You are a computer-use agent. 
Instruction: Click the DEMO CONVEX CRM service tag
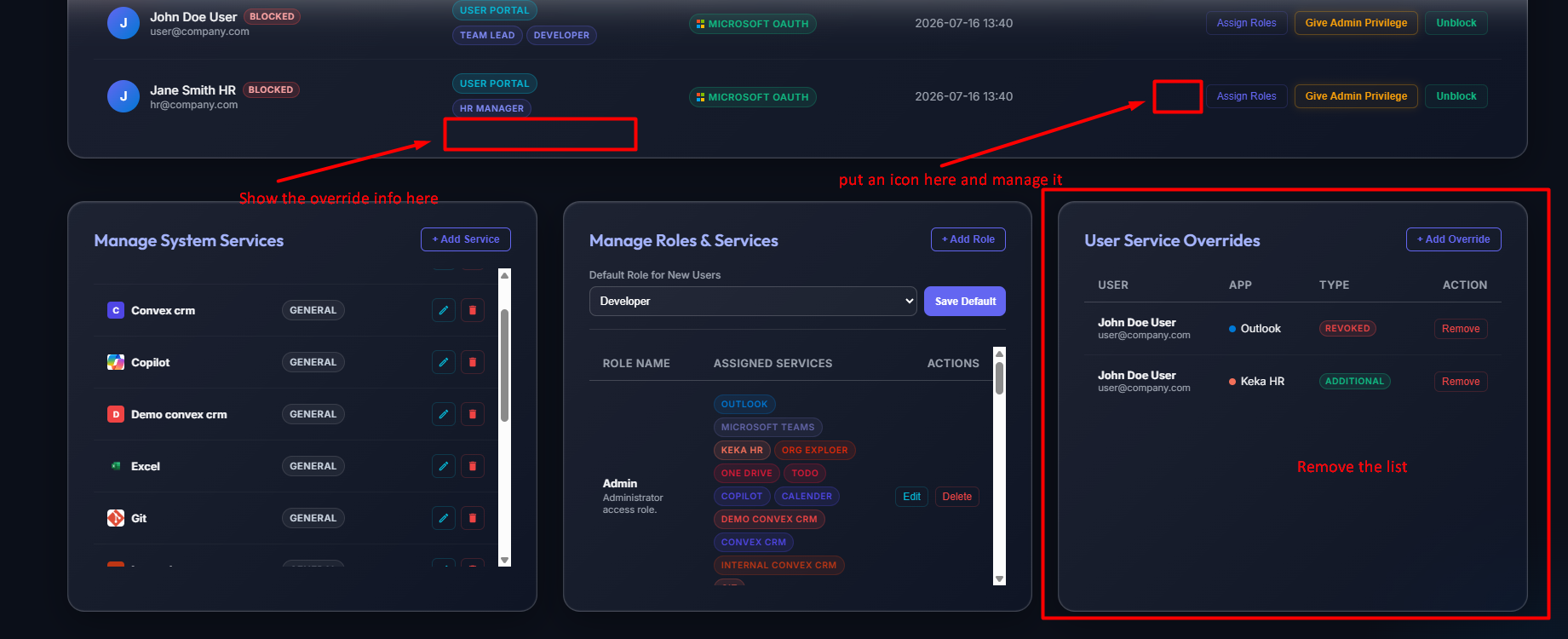click(x=769, y=520)
